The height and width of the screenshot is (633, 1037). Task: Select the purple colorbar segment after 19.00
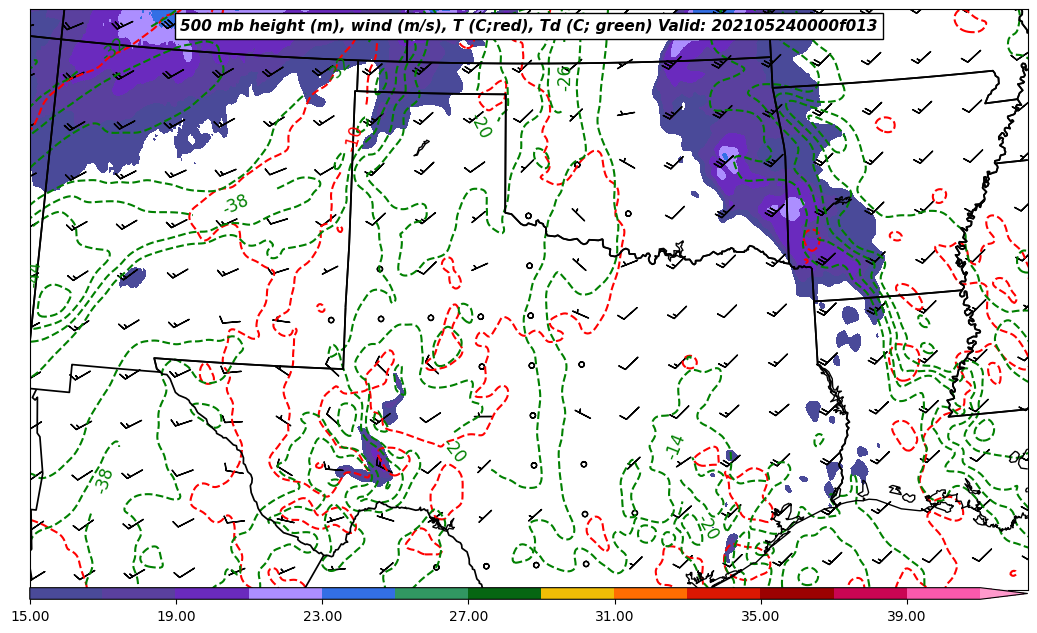click(212, 593)
